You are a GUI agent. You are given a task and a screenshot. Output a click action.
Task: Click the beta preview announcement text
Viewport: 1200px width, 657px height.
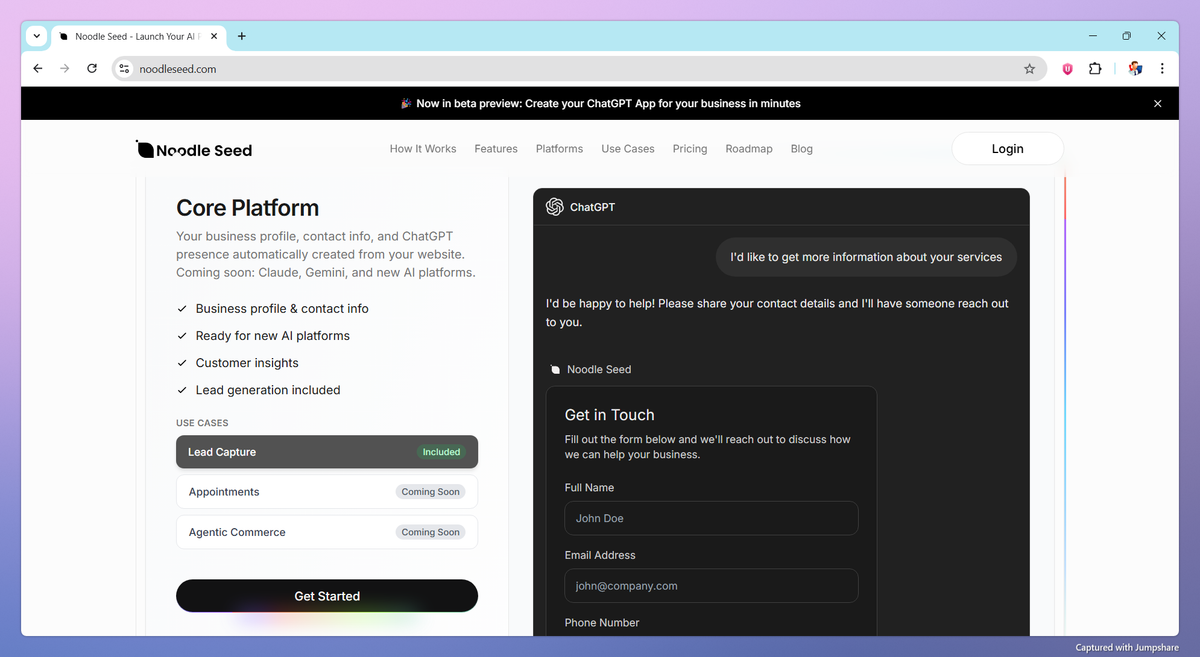point(600,104)
